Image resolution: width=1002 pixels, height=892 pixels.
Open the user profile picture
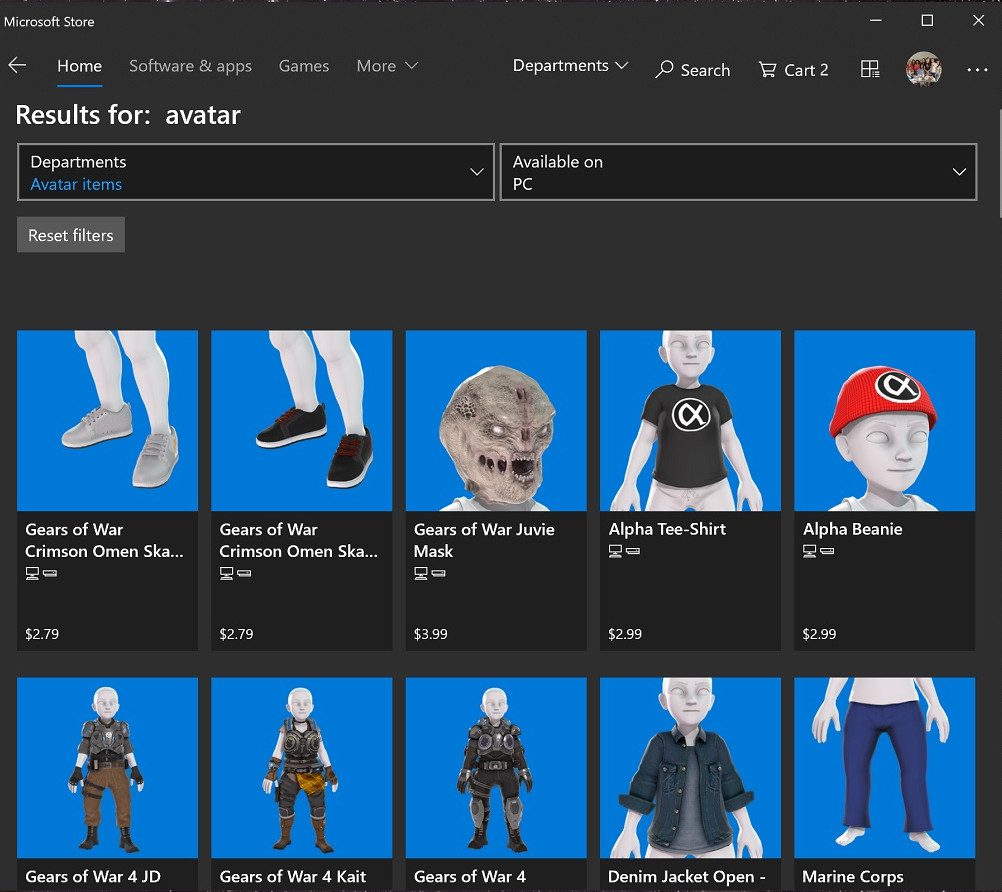(923, 68)
